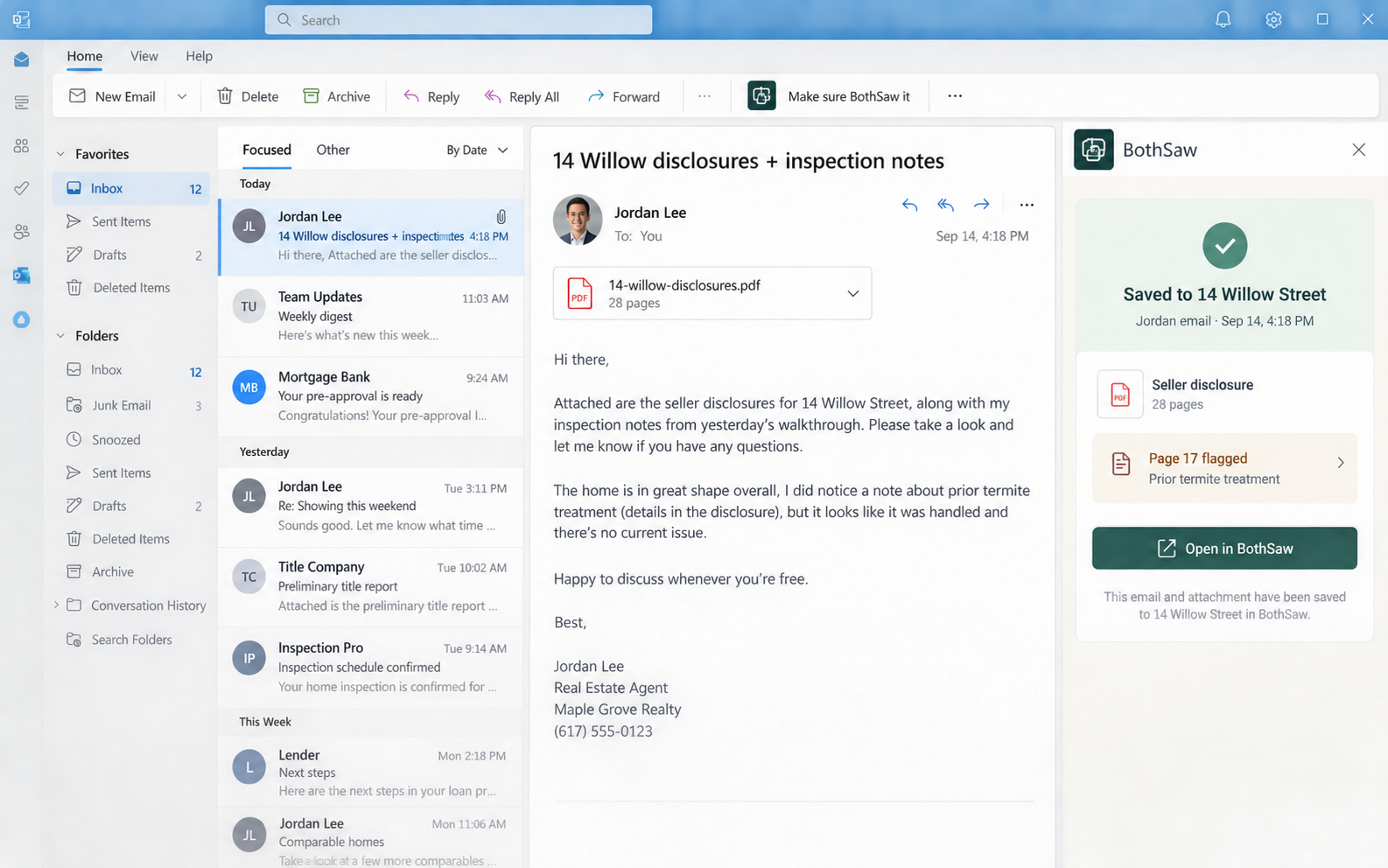Expand Conversation History folder
Image resolution: width=1388 pixels, height=868 pixels.
click(56, 605)
